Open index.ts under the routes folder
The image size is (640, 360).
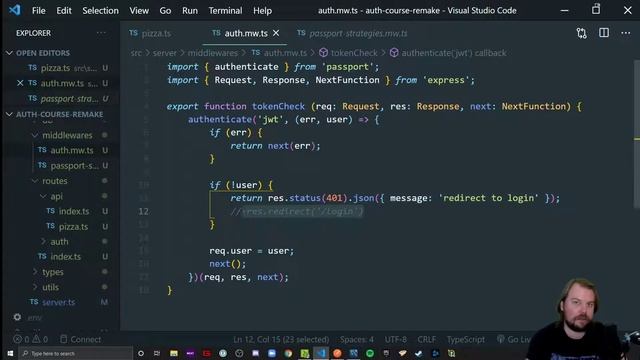[x=65, y=257]
